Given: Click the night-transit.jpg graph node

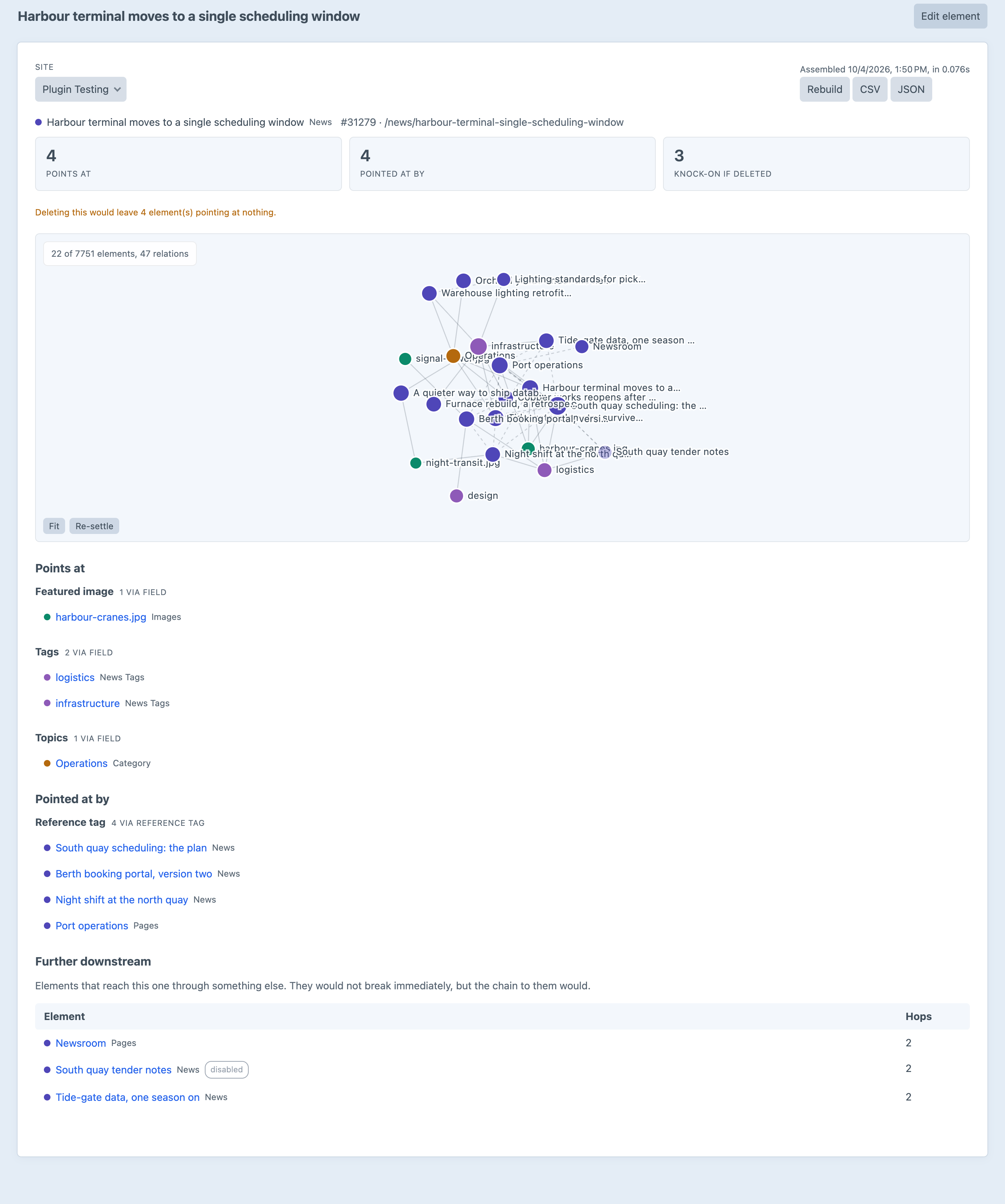Looking at the screenshot, I should tap(416, 463).
